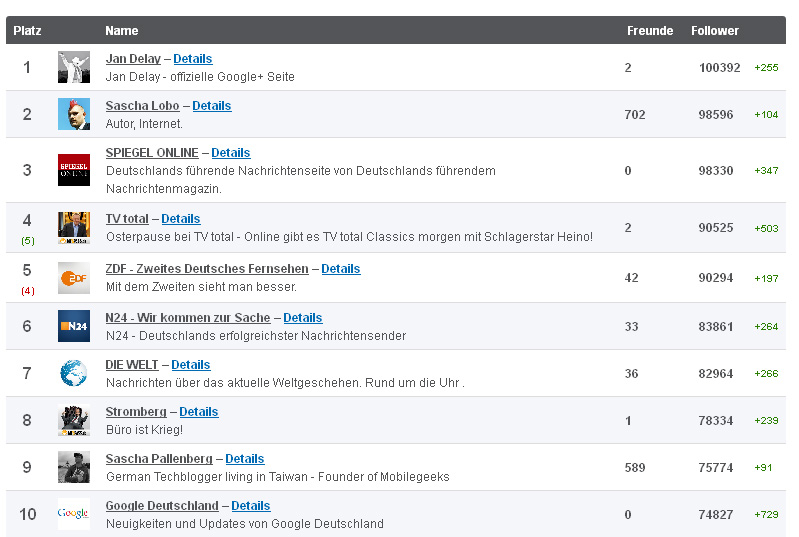View Details for TV total

tap(181, 219)
